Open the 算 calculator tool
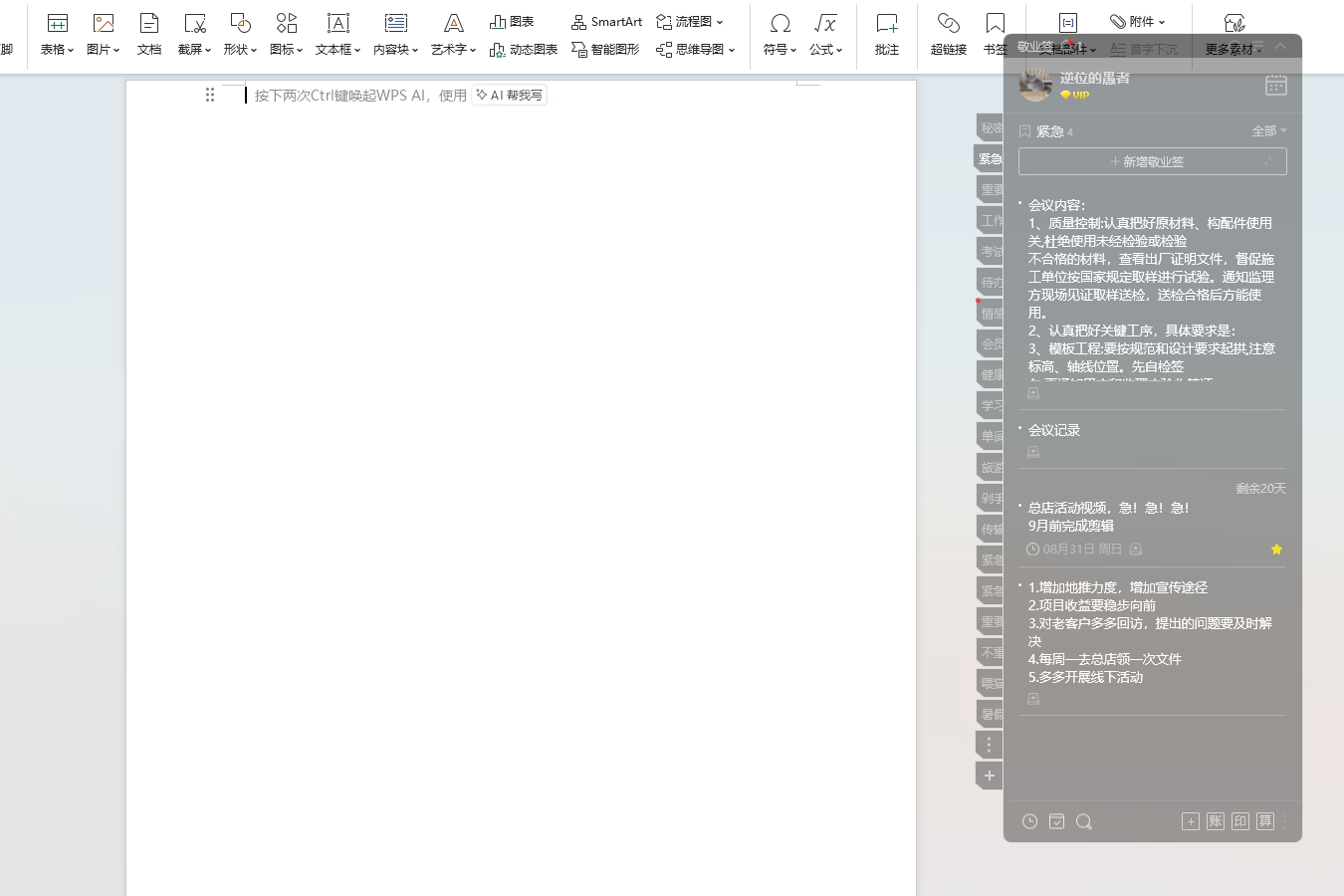Image resolution: width=1344 pixels, height=896 pixels. [x=1265, y=821]
